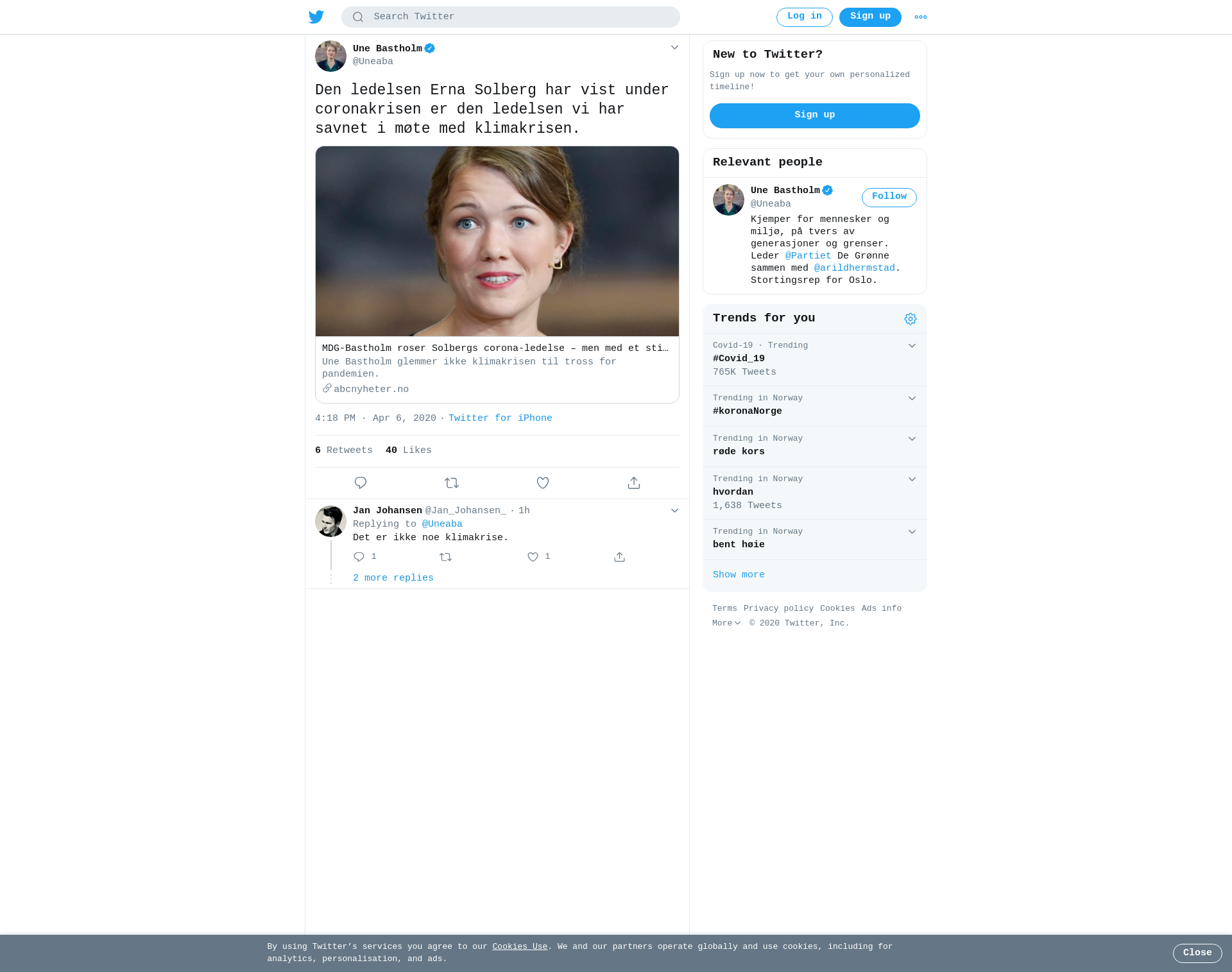Open chevron menu for bent høie trend

[912, 532]
